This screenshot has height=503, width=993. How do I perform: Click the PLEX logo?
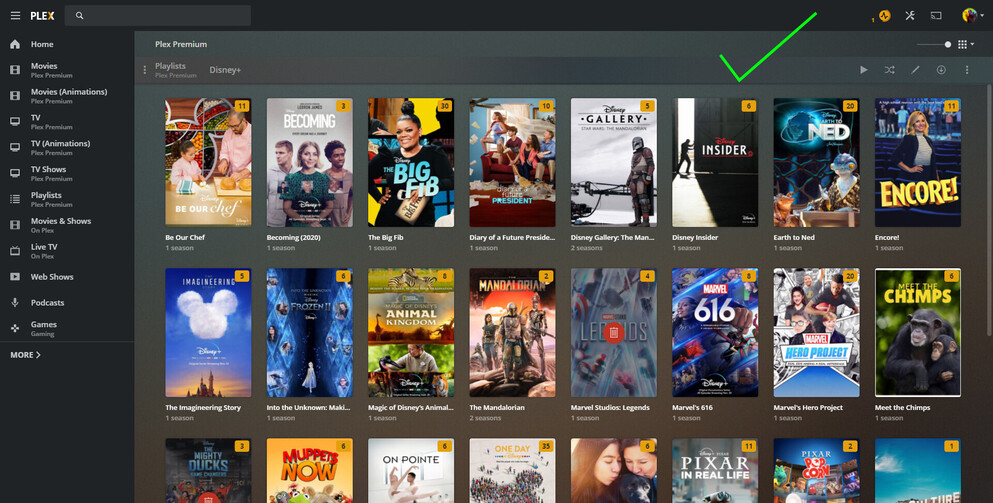(x=42, y=16)
